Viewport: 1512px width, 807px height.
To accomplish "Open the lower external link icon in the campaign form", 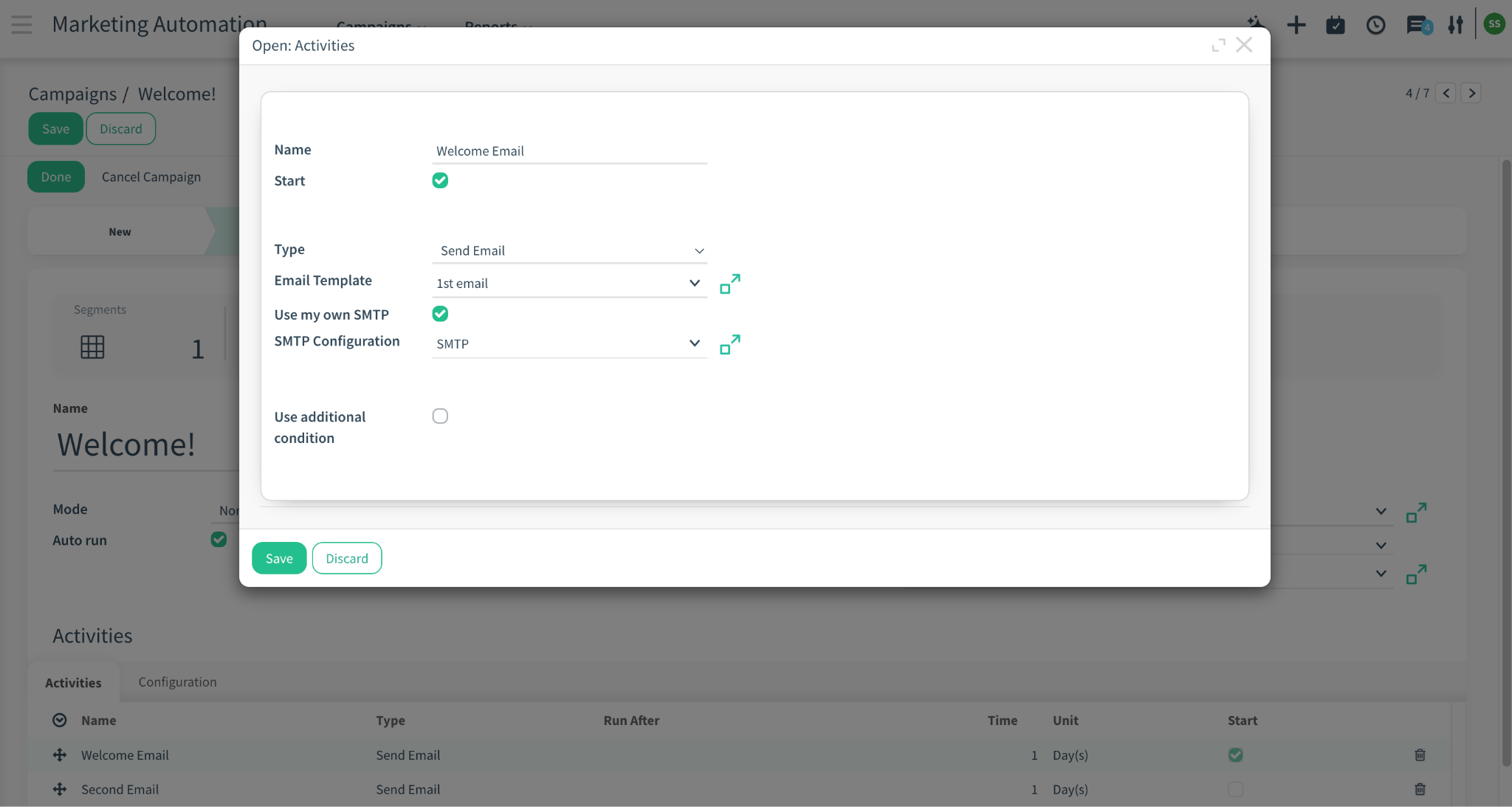I will point(1416,574).
